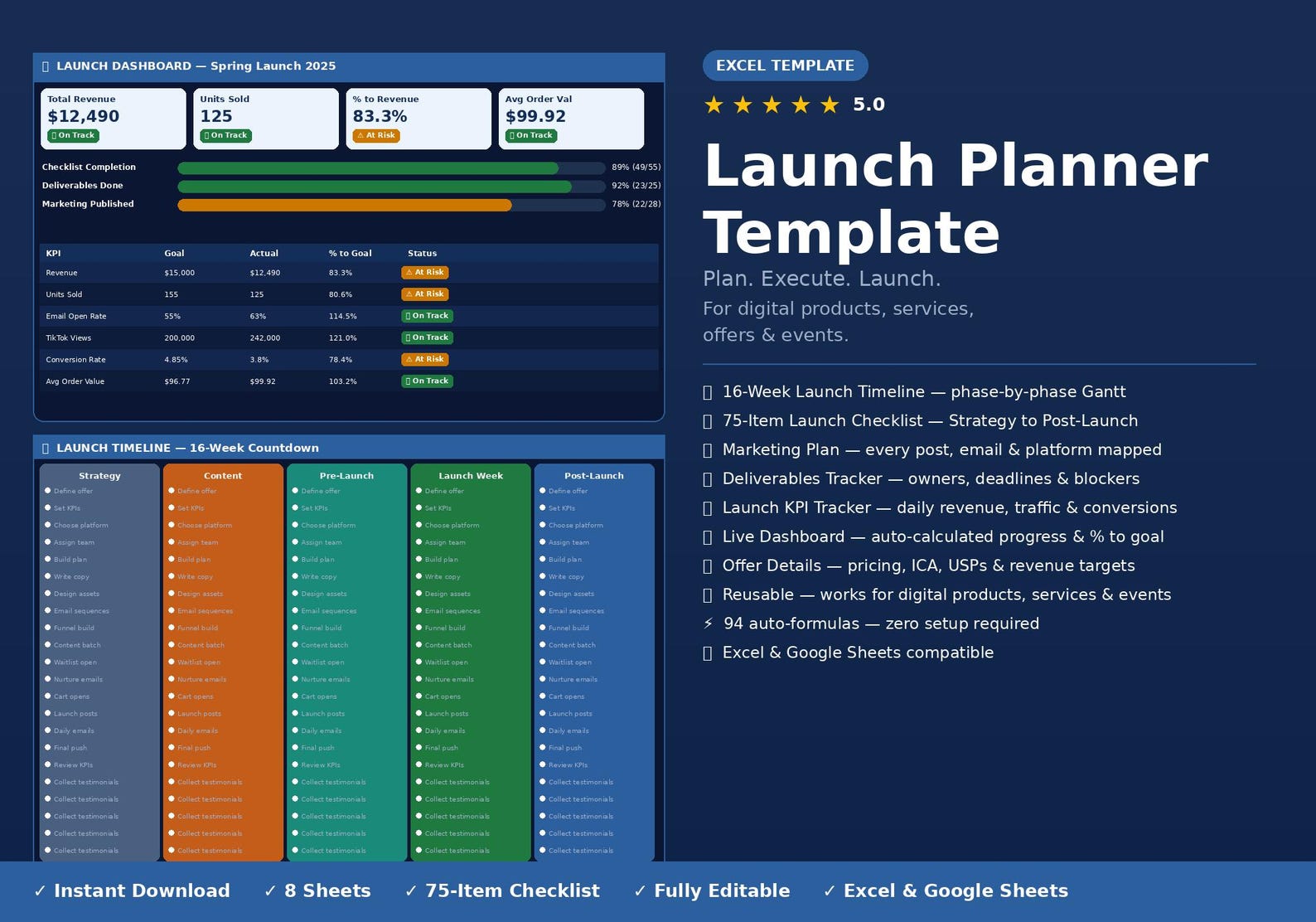
Task: Click the At Risk status in Revenue row
Action: tap(425, 272)
